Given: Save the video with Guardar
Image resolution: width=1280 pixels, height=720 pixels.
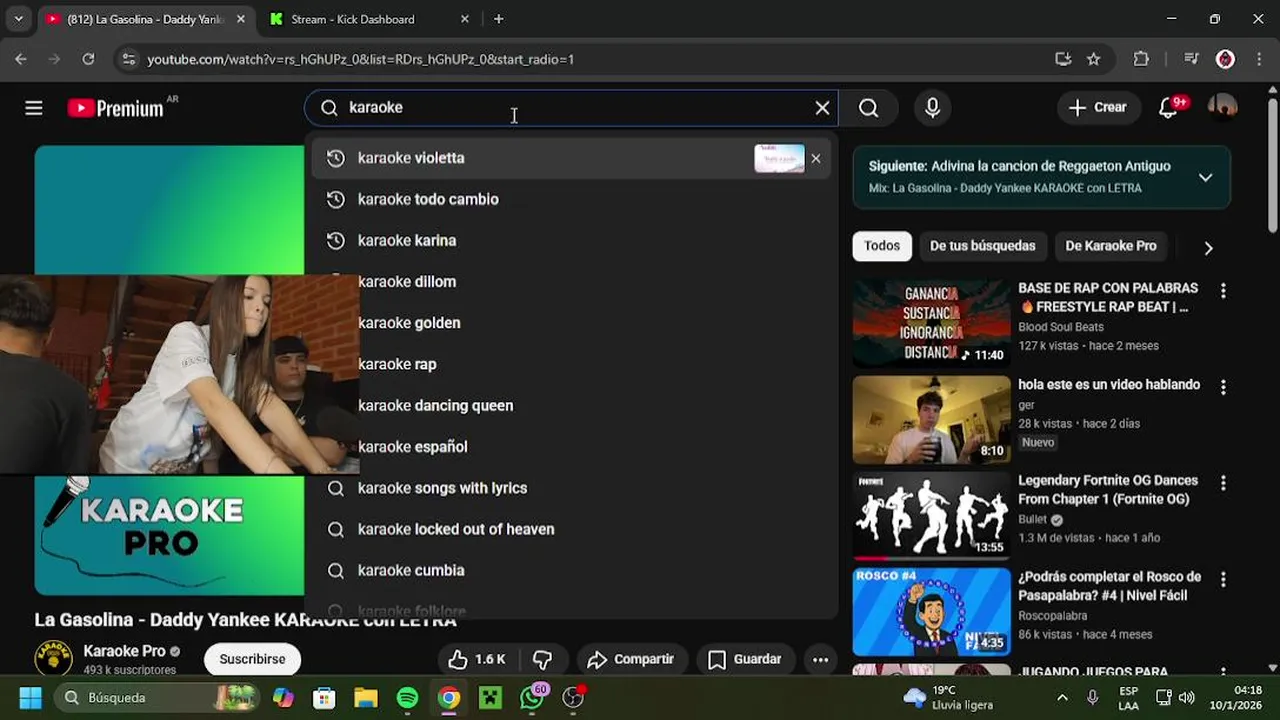Looking at the screenshot, I should click(745, 659).
